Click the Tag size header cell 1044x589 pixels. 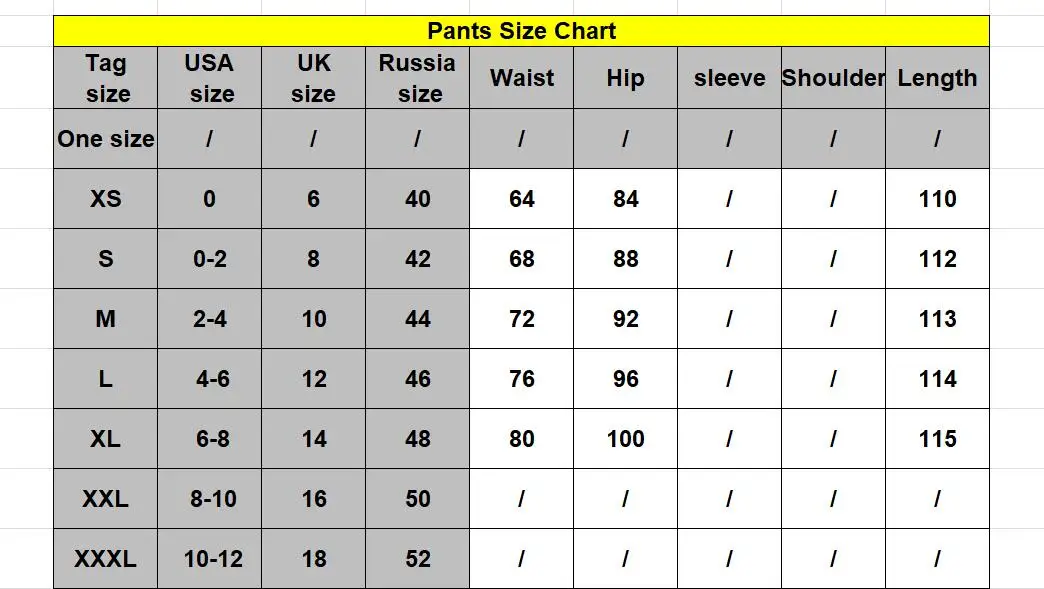pos(106,78)
